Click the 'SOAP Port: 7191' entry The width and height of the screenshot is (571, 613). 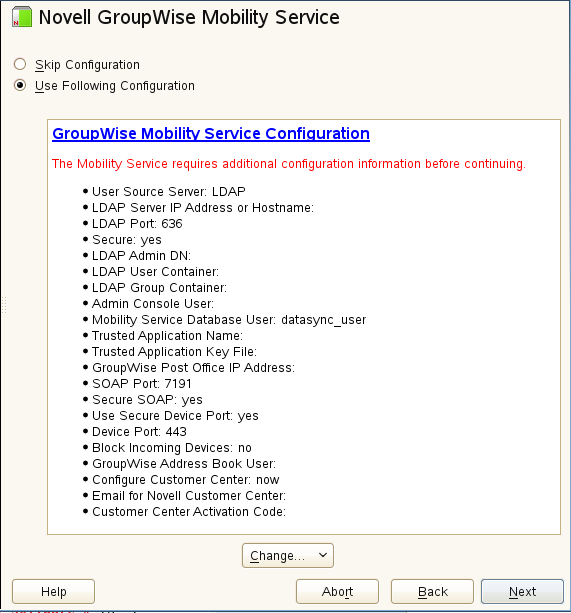point(141,384)
